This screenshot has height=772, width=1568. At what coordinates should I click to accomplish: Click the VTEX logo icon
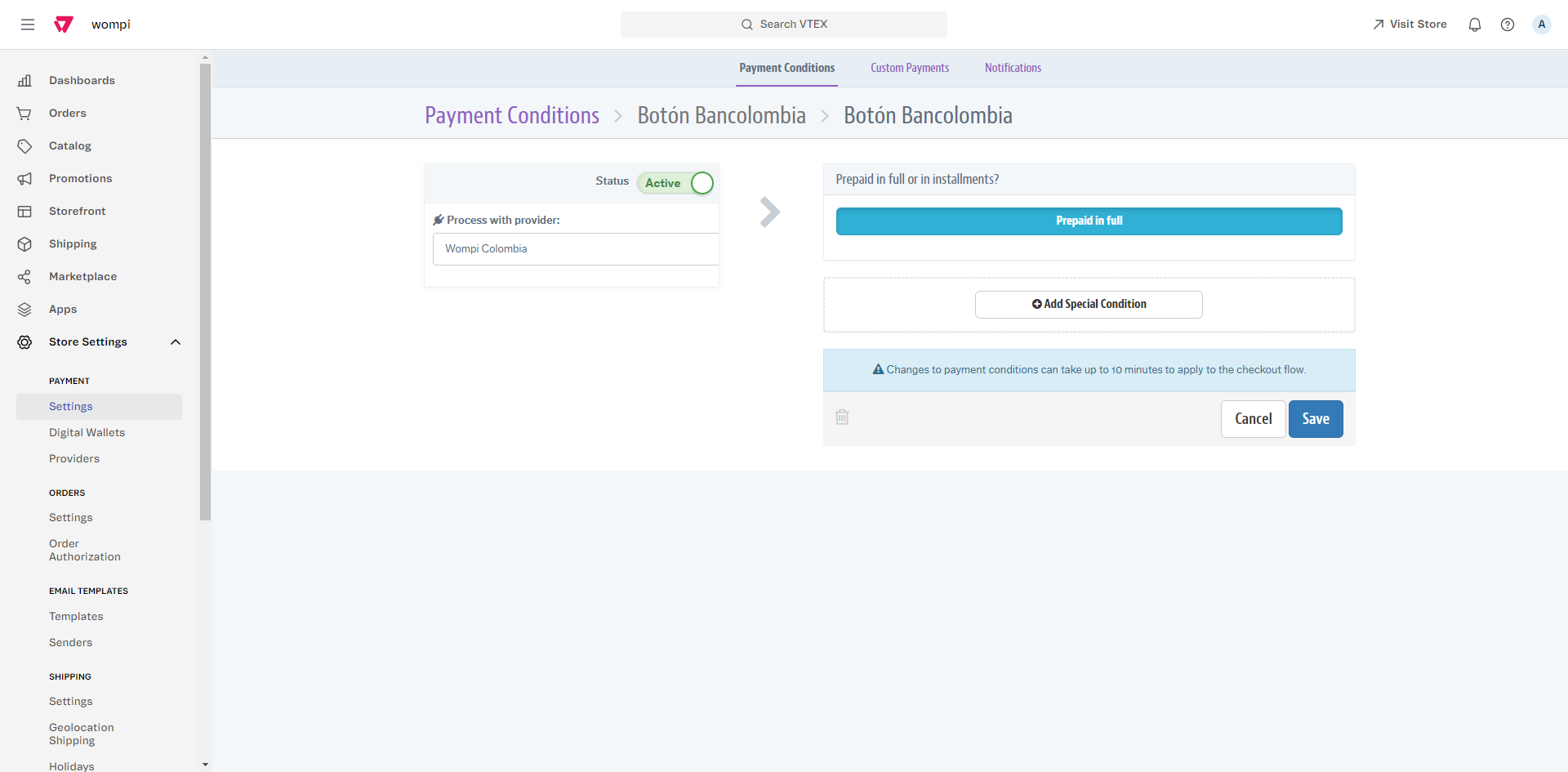pos(64,25)
